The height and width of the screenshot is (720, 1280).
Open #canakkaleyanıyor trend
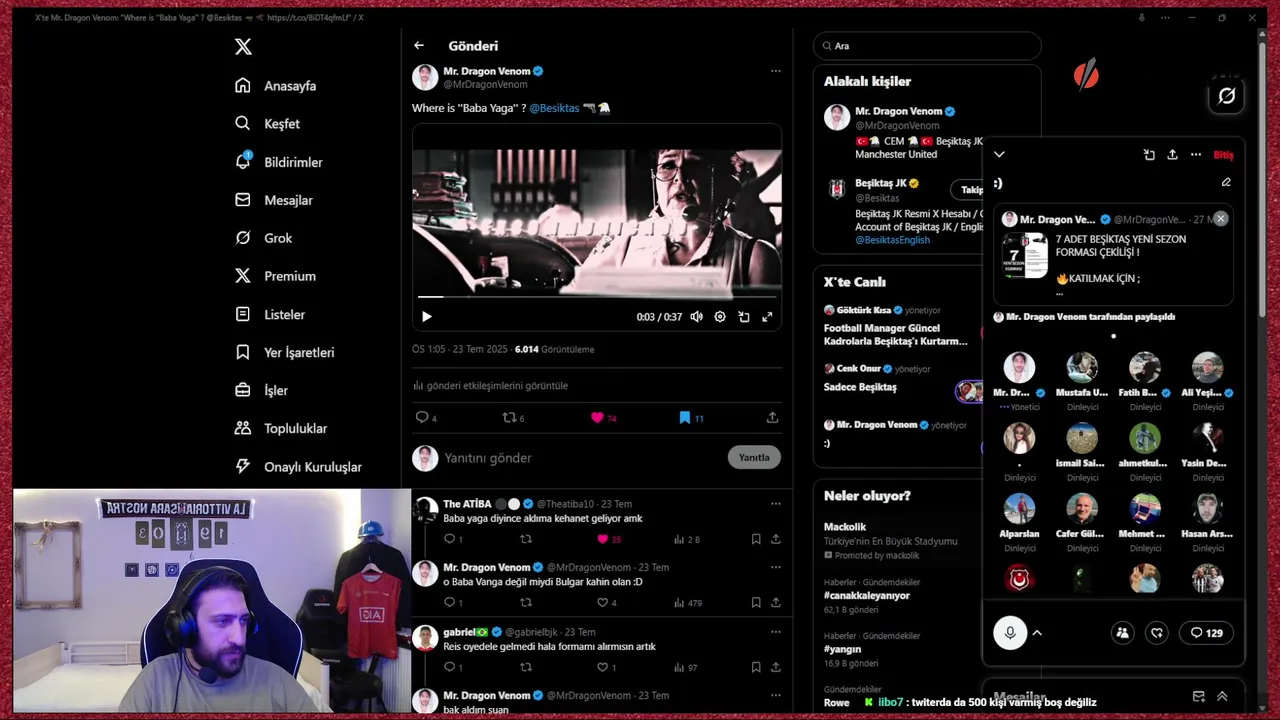tap(867, 596)
